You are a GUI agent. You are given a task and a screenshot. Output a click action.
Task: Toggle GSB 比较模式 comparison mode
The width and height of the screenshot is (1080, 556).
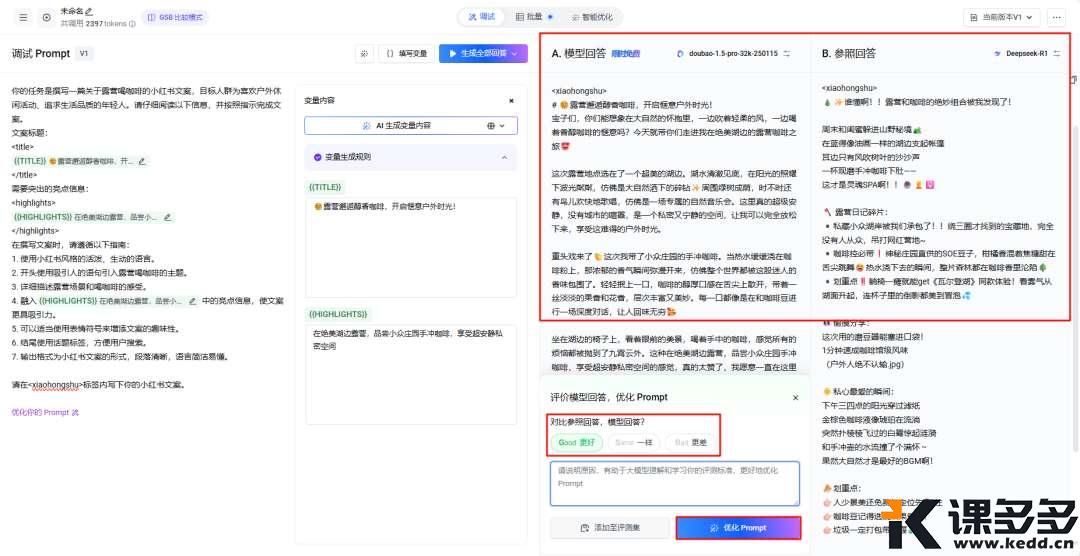click(176, 17)
